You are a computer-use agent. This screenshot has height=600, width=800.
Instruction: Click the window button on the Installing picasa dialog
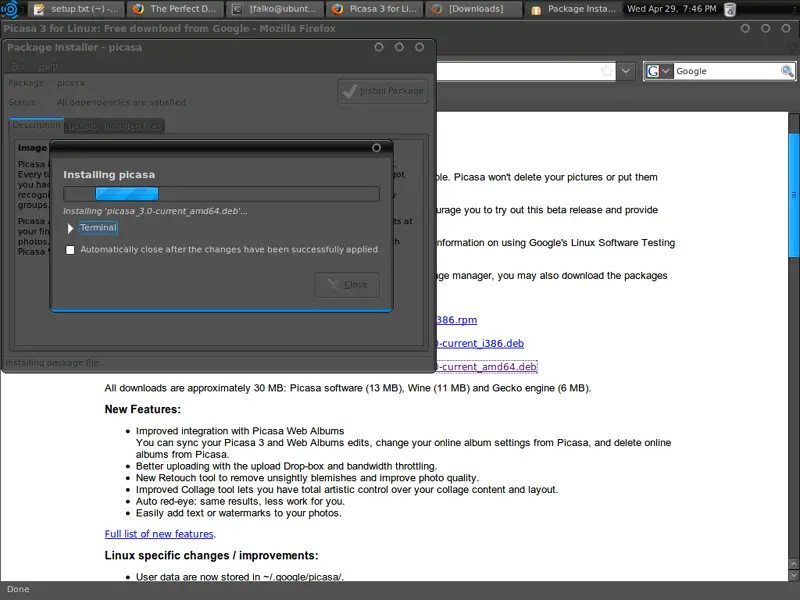pos(377,147)
